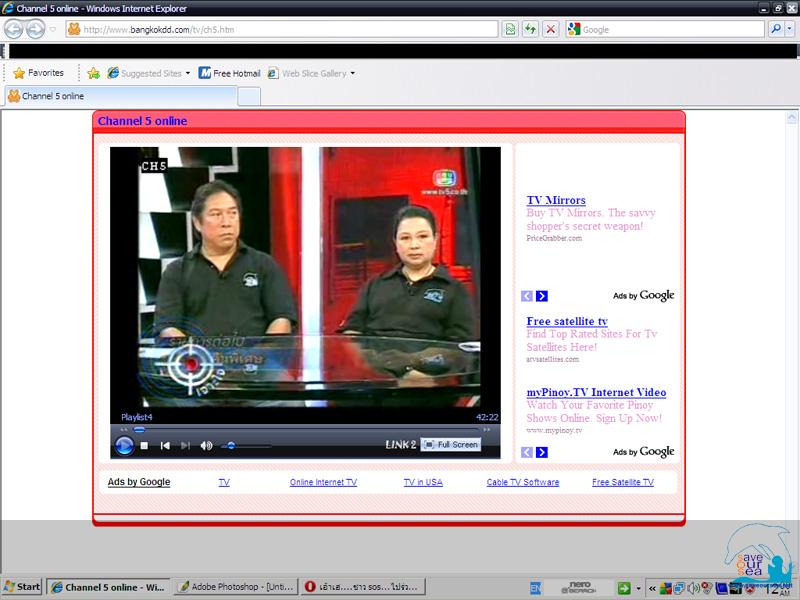
Task: Open the TV Mirrors ad link
Action: point(556,200)
